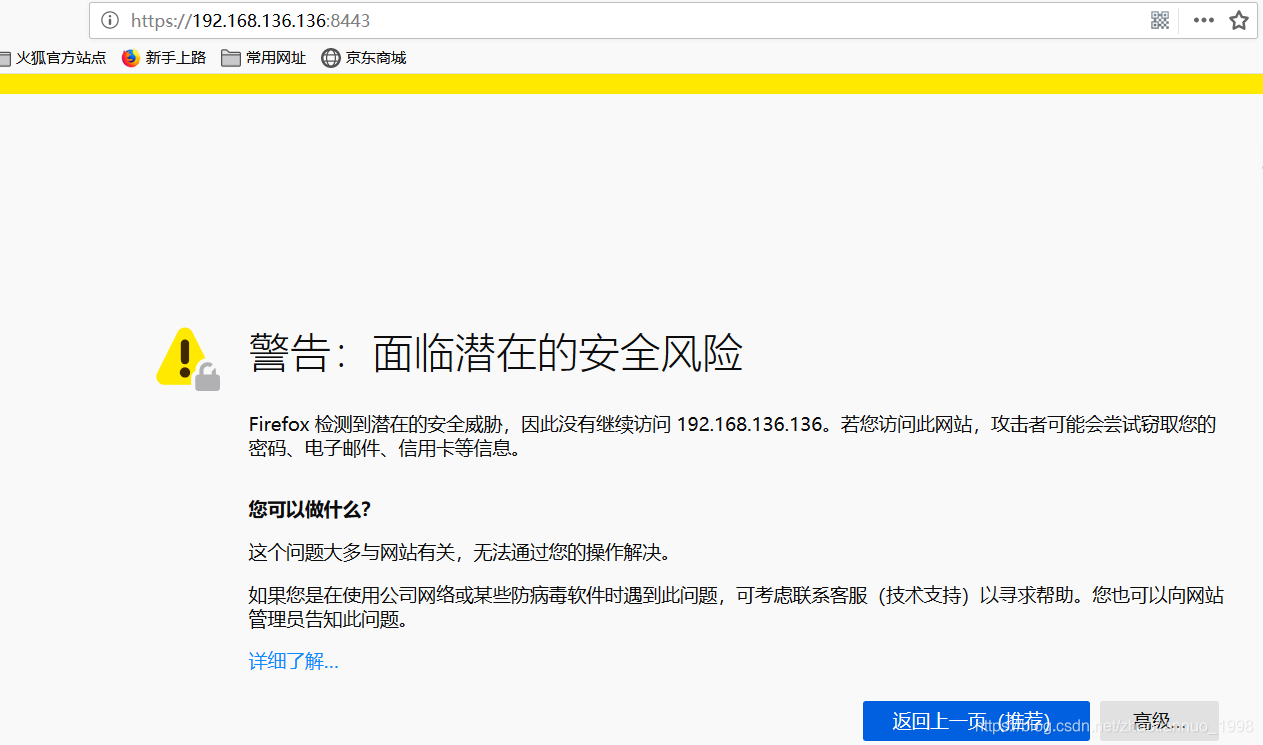
Task: Open the 详细了解 link
Action: click(292, 661)
